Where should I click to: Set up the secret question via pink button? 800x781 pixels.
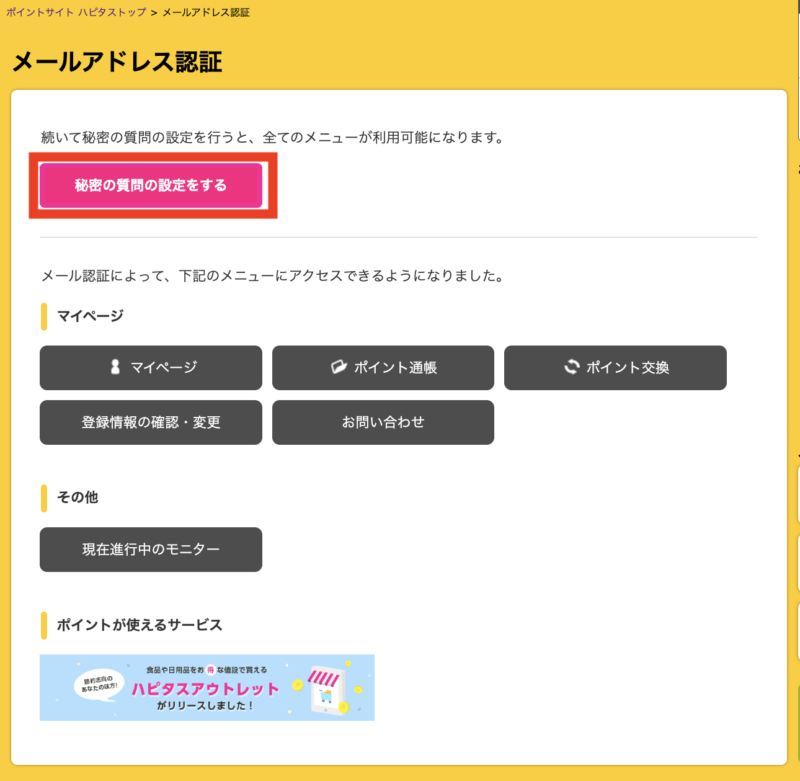(x=151, y=185)
